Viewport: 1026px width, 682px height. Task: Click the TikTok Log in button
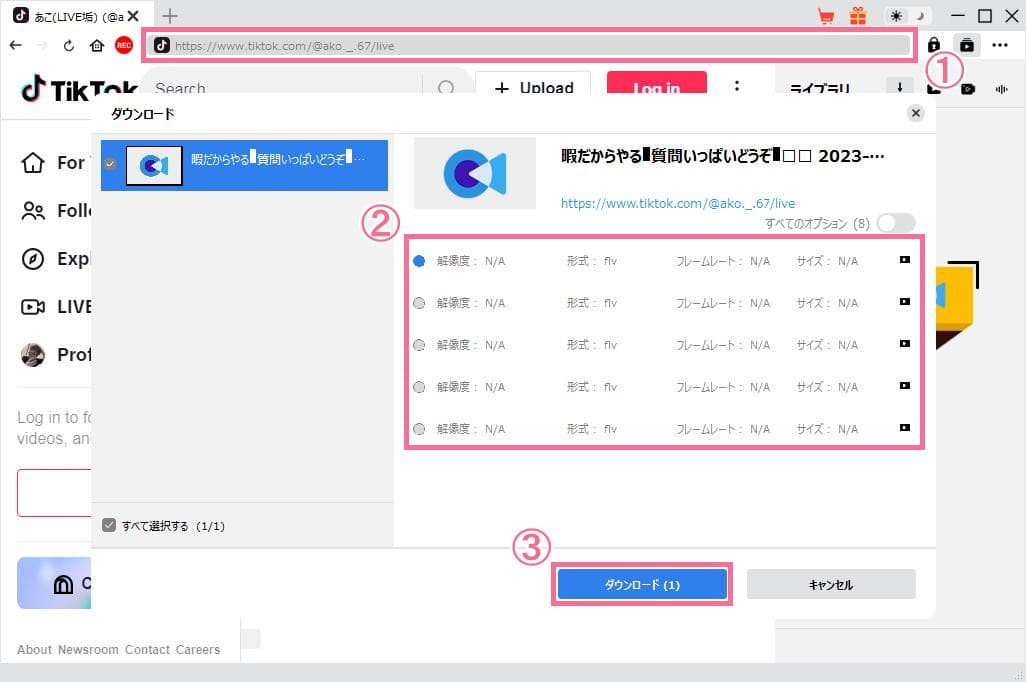[x=657, y=86]
